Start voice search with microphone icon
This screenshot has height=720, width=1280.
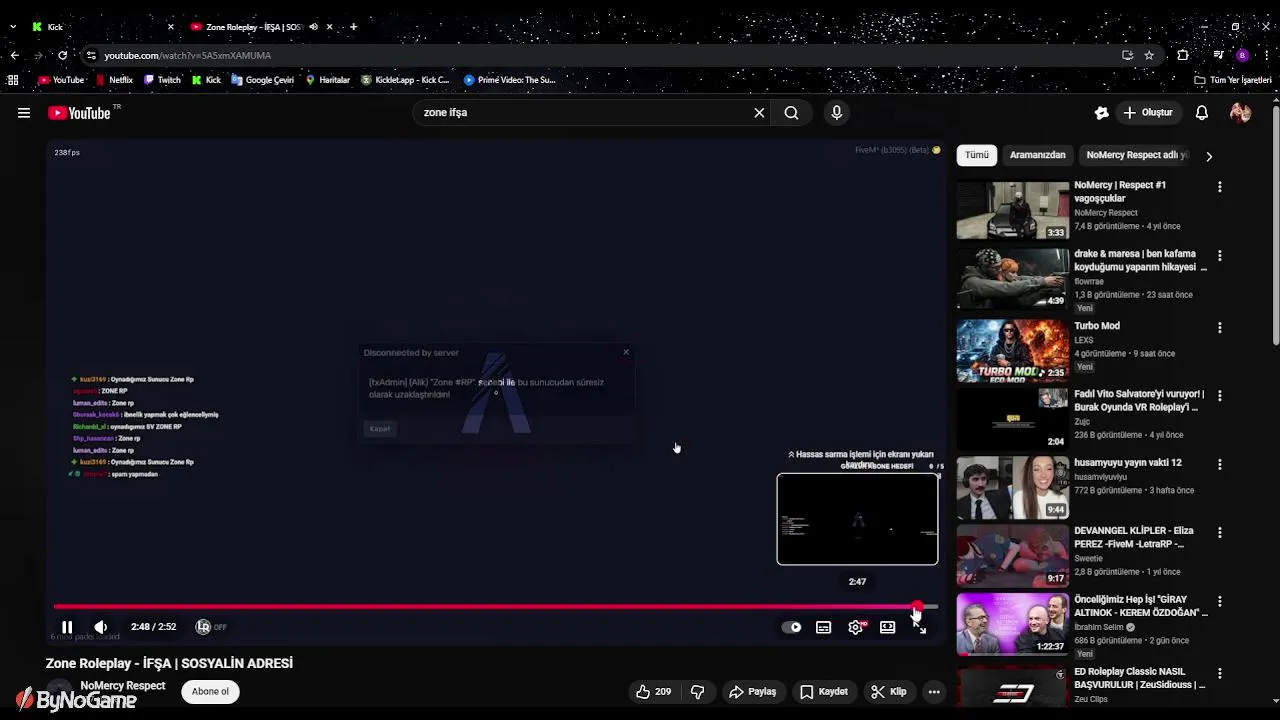tap(837, 113)
